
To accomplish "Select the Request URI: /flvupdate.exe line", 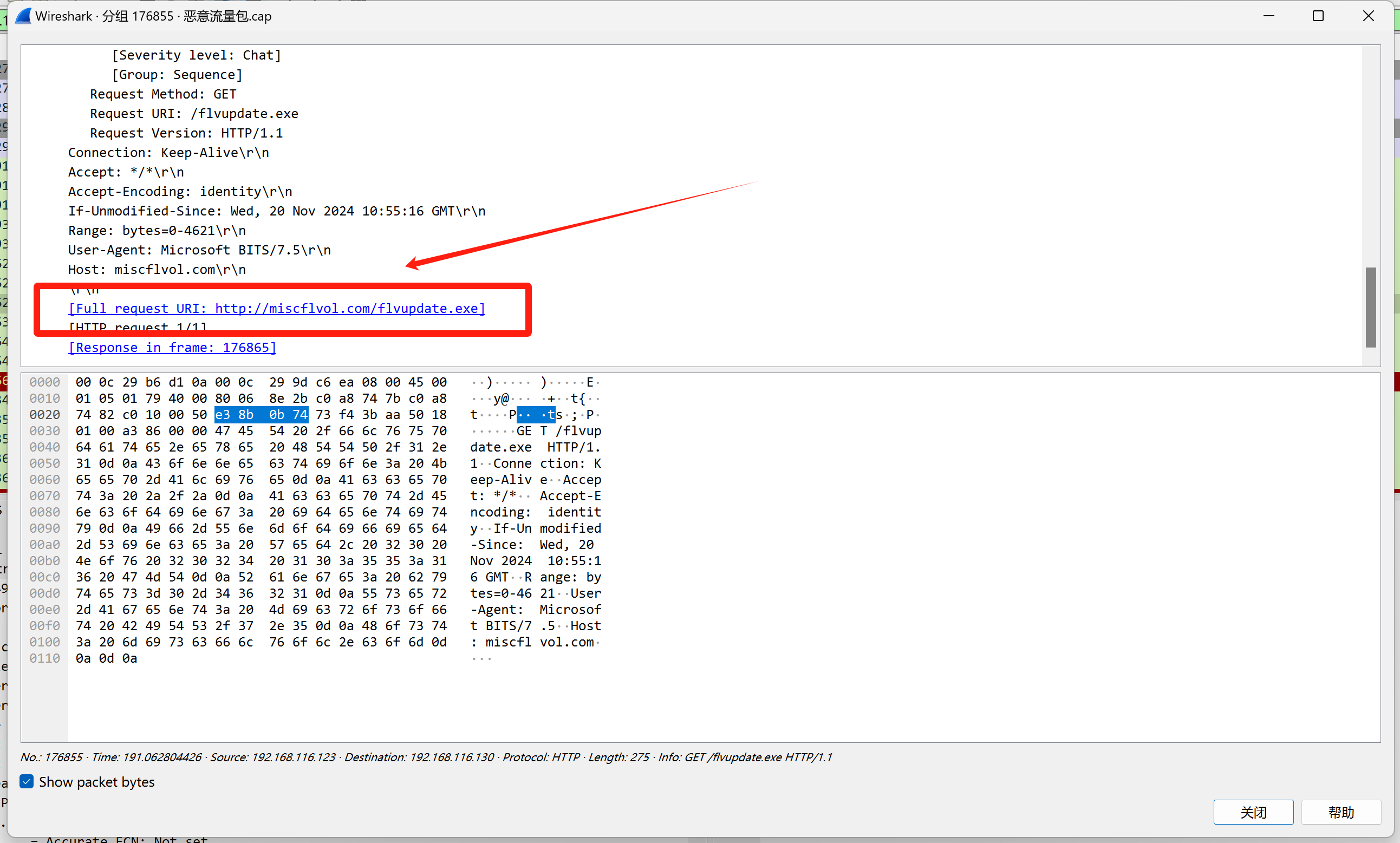I will coord(194,114).
